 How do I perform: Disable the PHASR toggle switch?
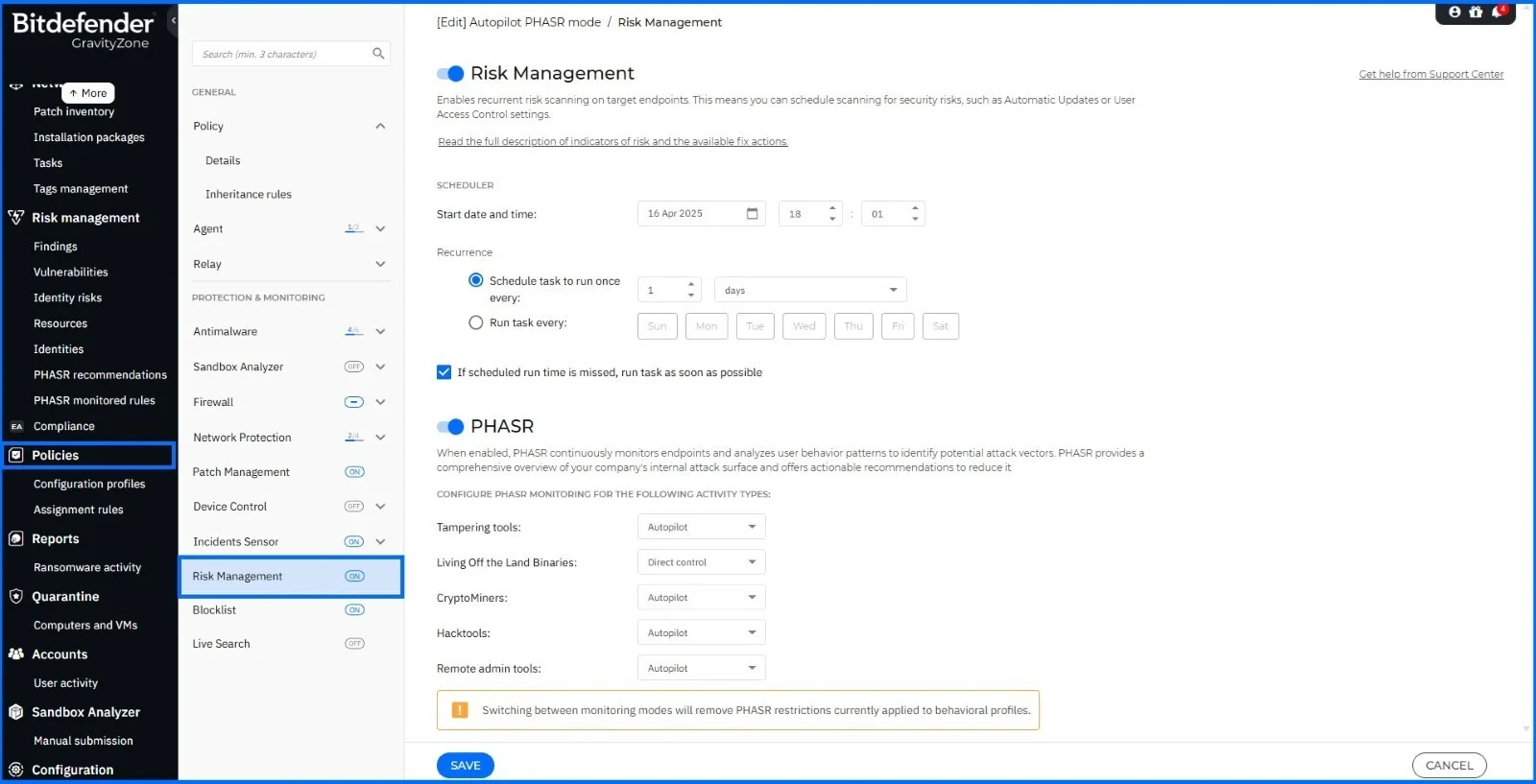[x=450, y=427]
